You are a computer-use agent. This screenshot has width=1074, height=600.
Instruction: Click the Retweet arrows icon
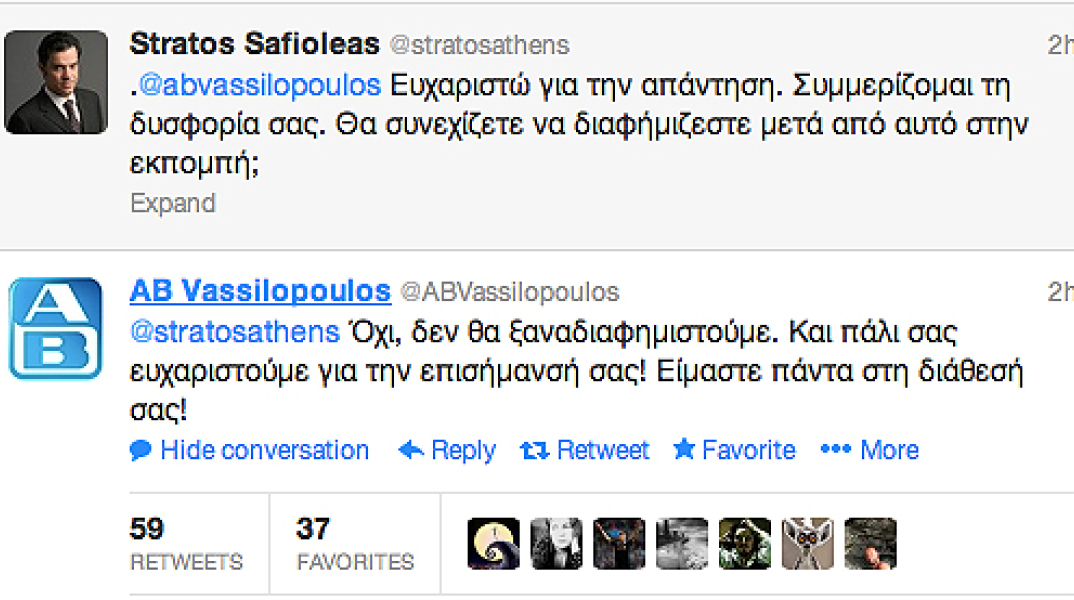pos(536,451)
